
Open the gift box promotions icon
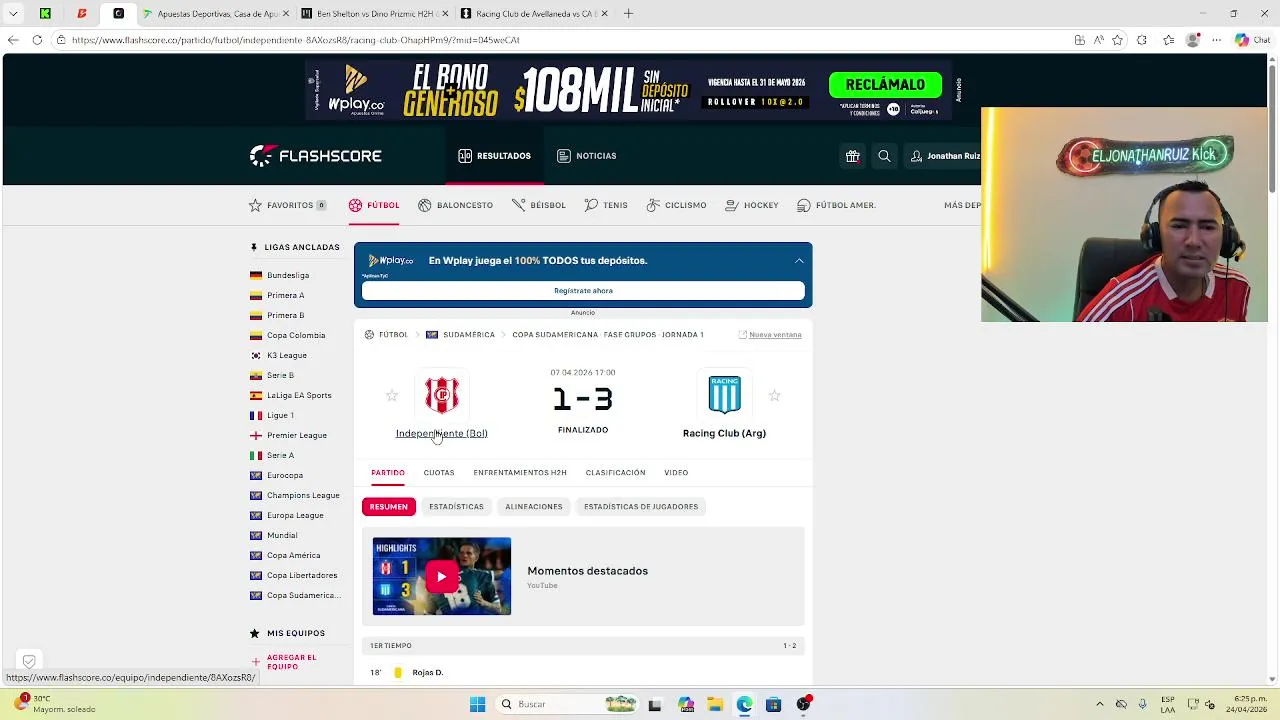[852, 156]
